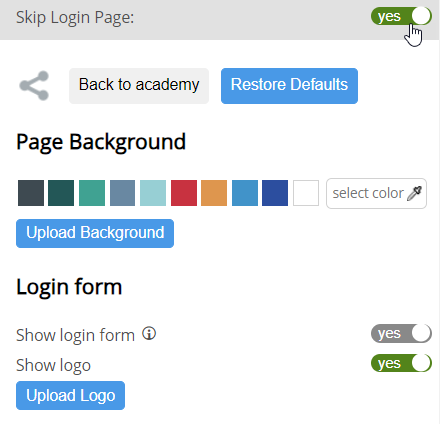
Task: Click the select color input field
Action: (x=376, y=193)
